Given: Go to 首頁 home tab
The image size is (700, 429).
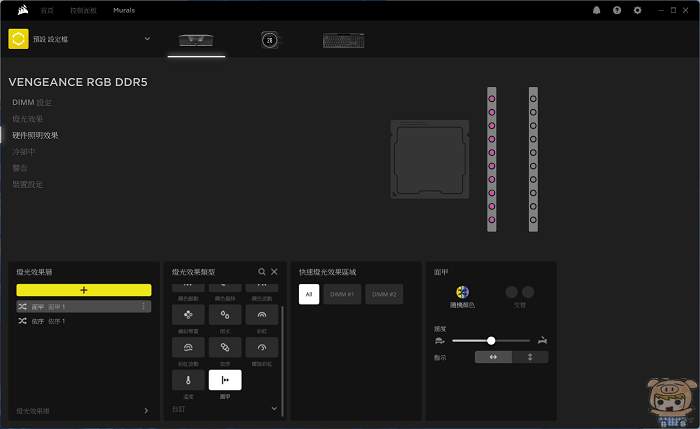Looking at the screenshot, I should tap(47, 10).
